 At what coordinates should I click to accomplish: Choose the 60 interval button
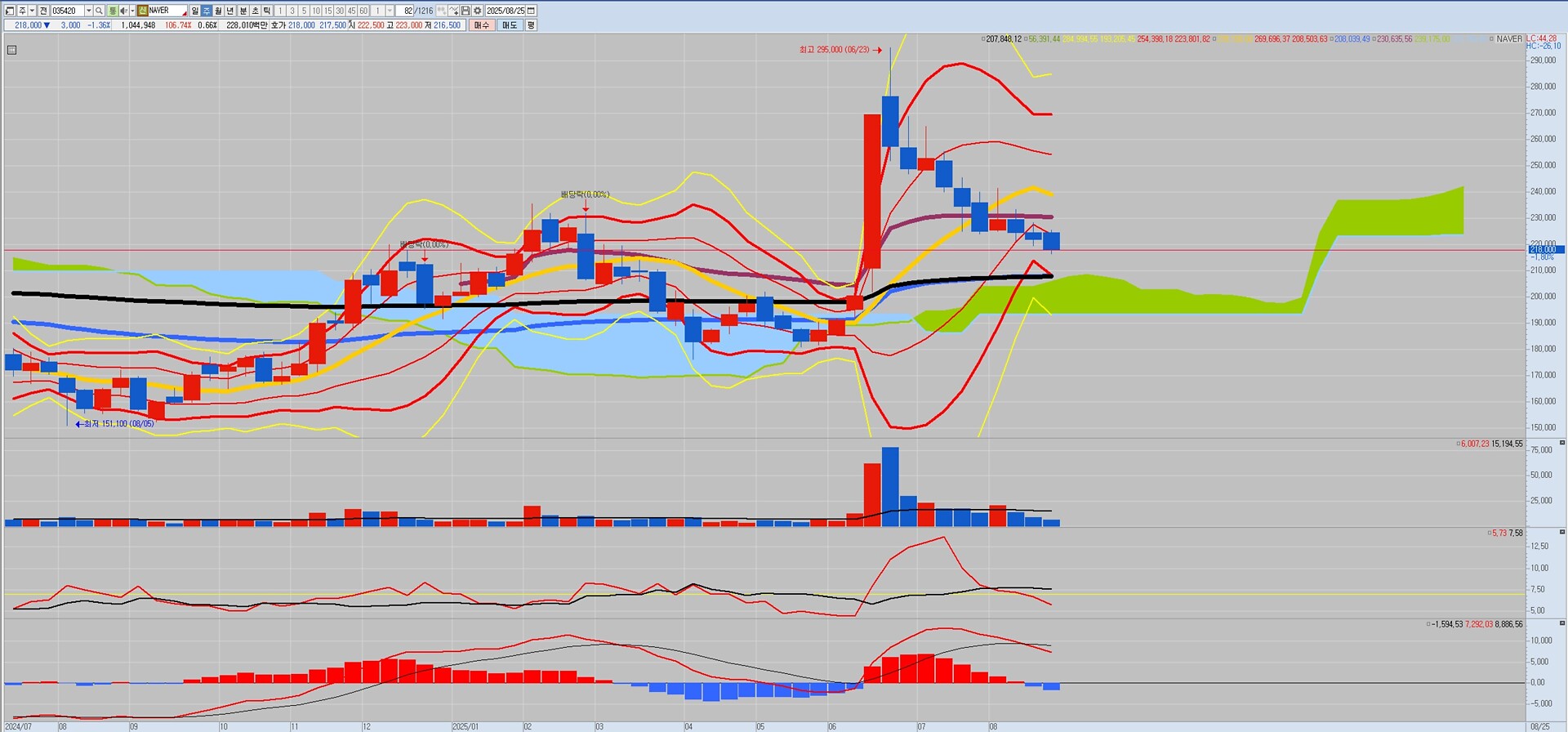363,11
